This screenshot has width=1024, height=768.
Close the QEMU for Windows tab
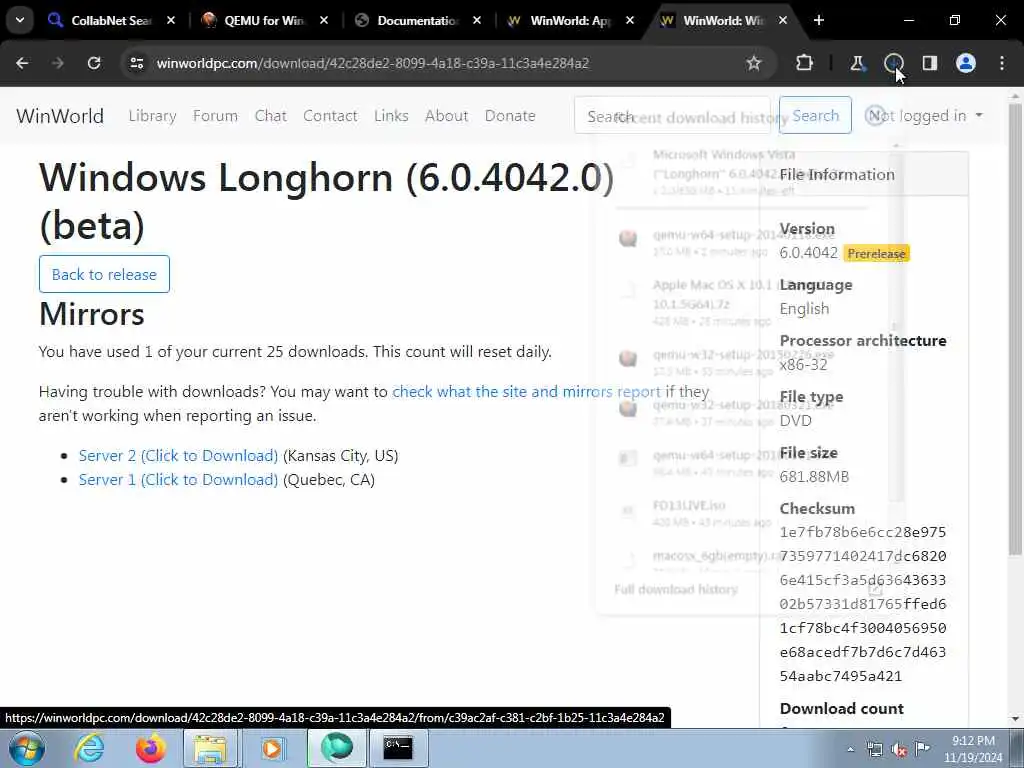point(324,21)
